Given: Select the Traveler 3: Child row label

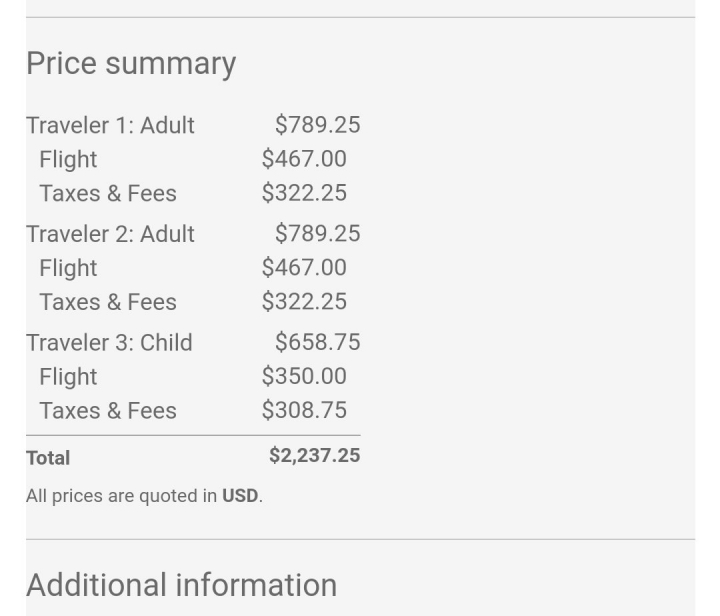Looking at the screenshot, I should click(x=109, y=343).
